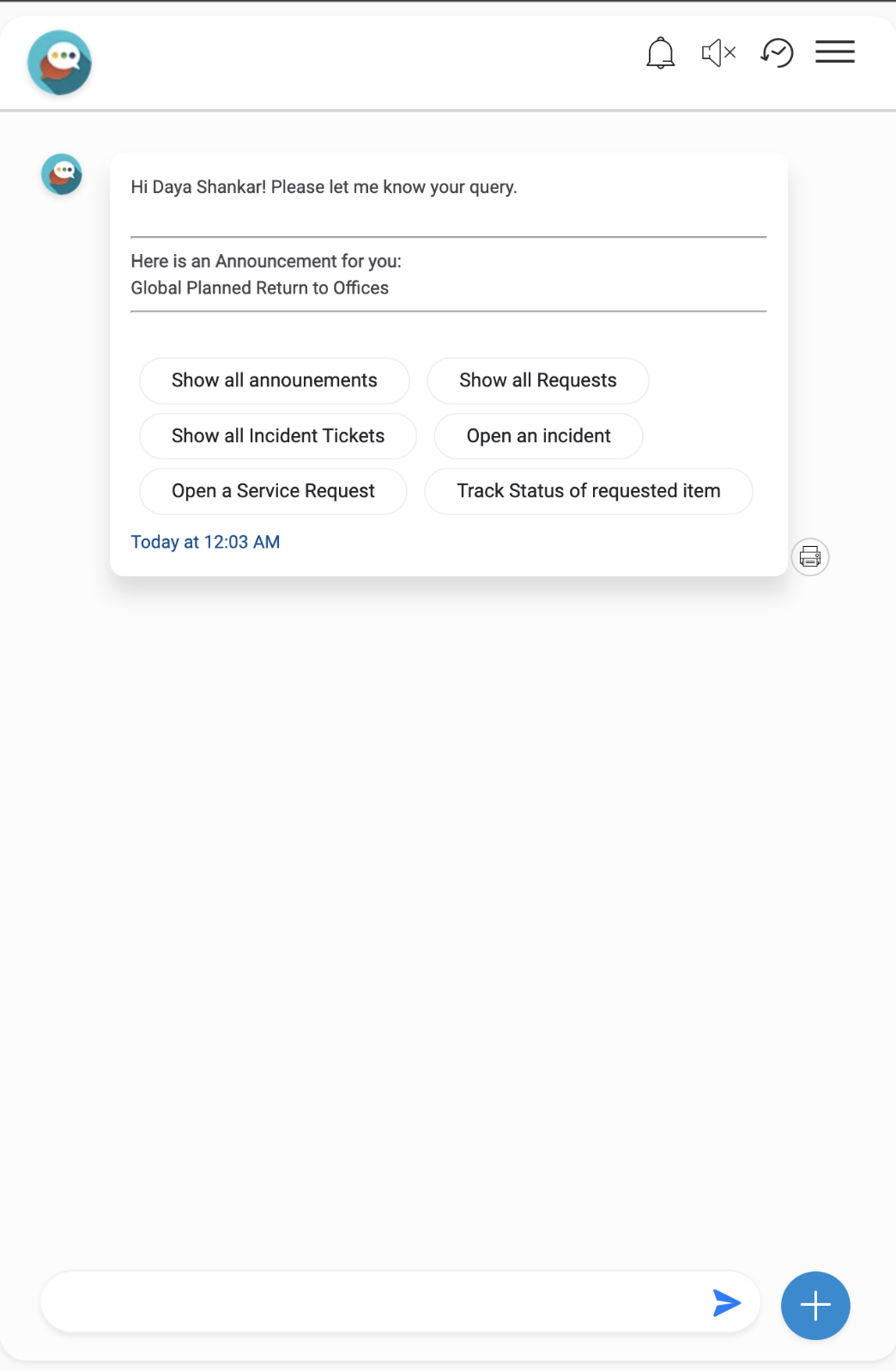Expand the blue plus button
Viewport: 896px width, 1371px height.
click(x=814, y=1305)
